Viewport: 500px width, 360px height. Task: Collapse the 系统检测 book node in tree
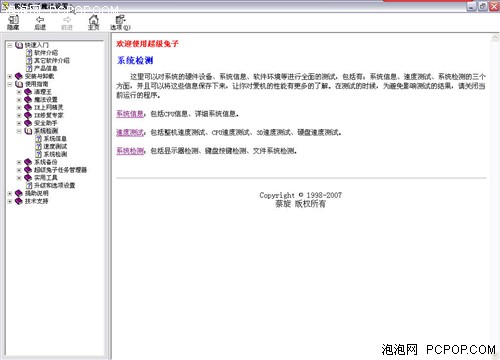(19, 131)
